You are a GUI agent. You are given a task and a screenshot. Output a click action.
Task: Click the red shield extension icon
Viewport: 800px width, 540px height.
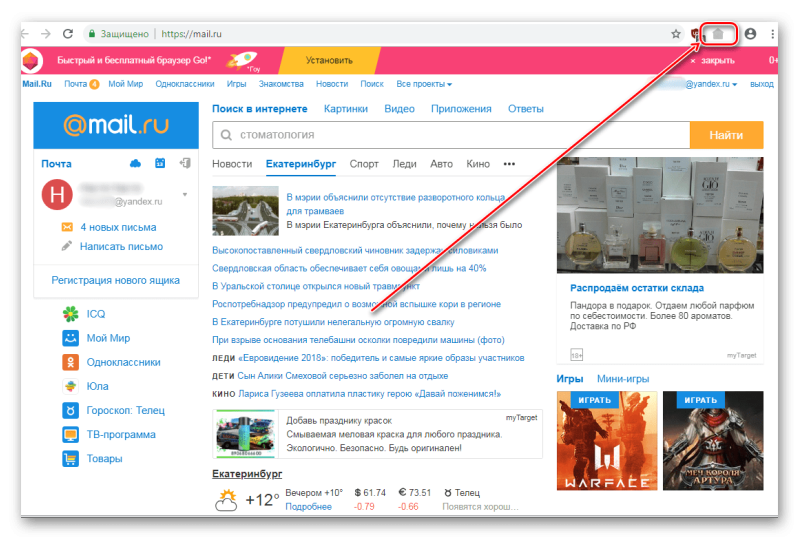click(x=695, y=34)
